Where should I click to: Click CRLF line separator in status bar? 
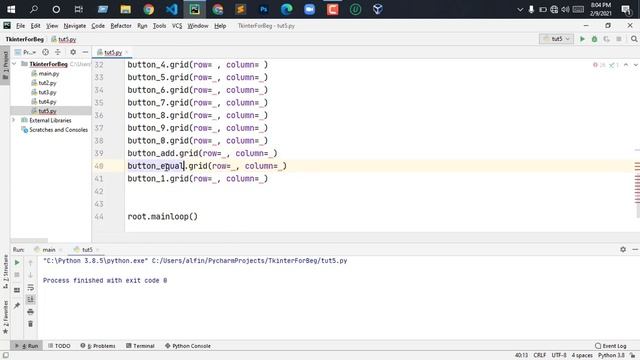point(540,356)
